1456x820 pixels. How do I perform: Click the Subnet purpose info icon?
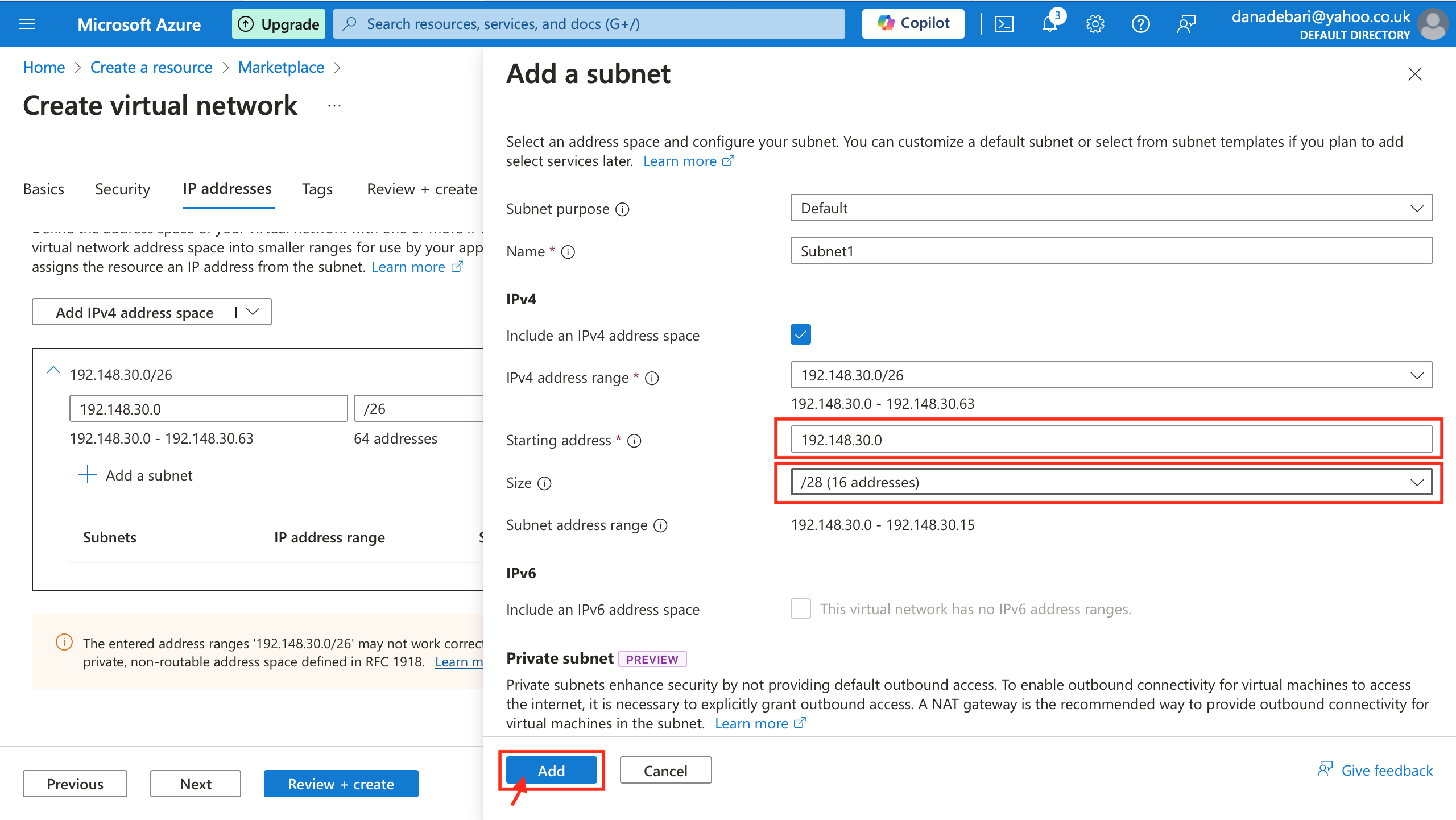623,209
